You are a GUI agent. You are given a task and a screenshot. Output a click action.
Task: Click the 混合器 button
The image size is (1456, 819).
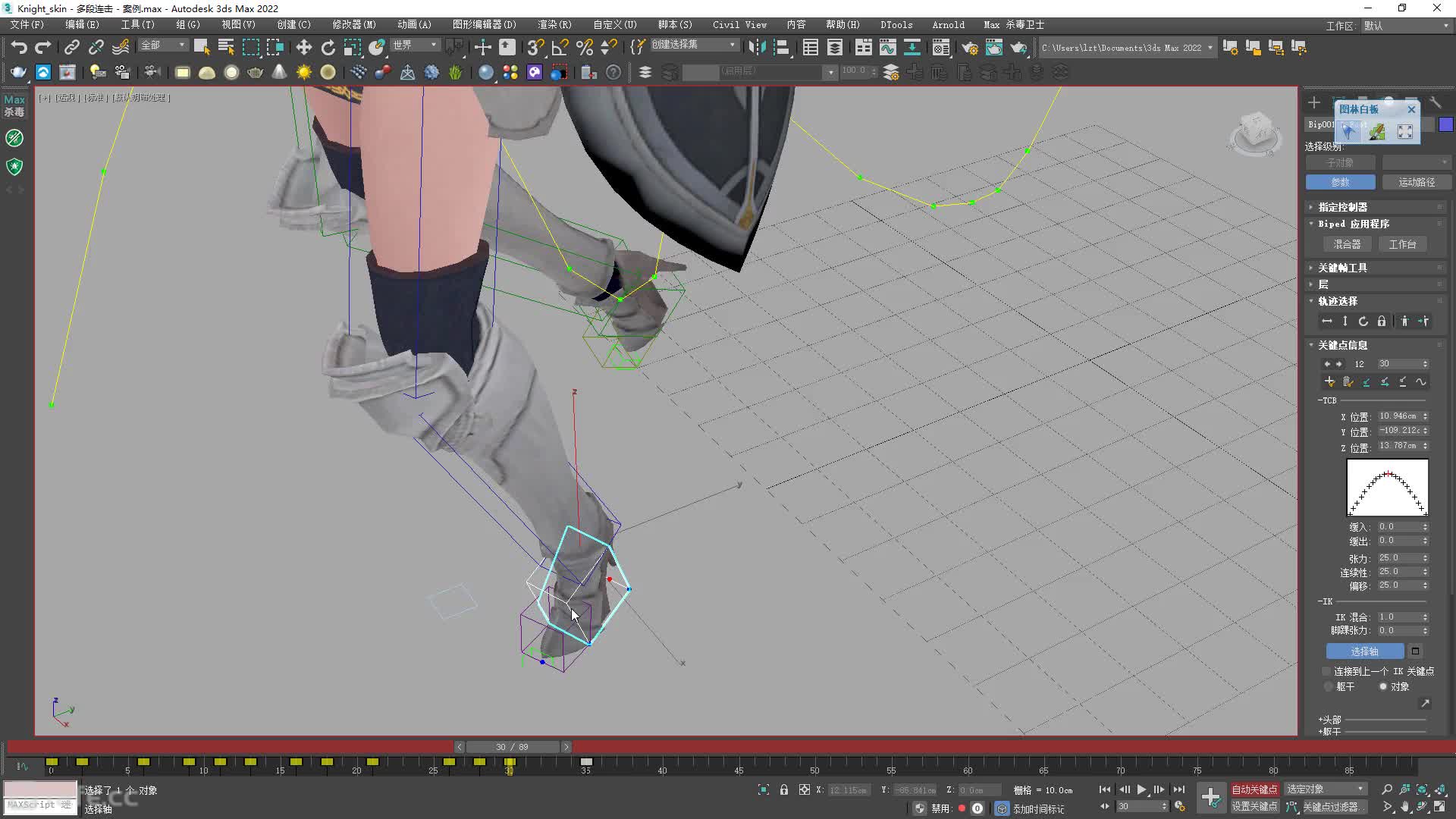(x=1347, y=244)
